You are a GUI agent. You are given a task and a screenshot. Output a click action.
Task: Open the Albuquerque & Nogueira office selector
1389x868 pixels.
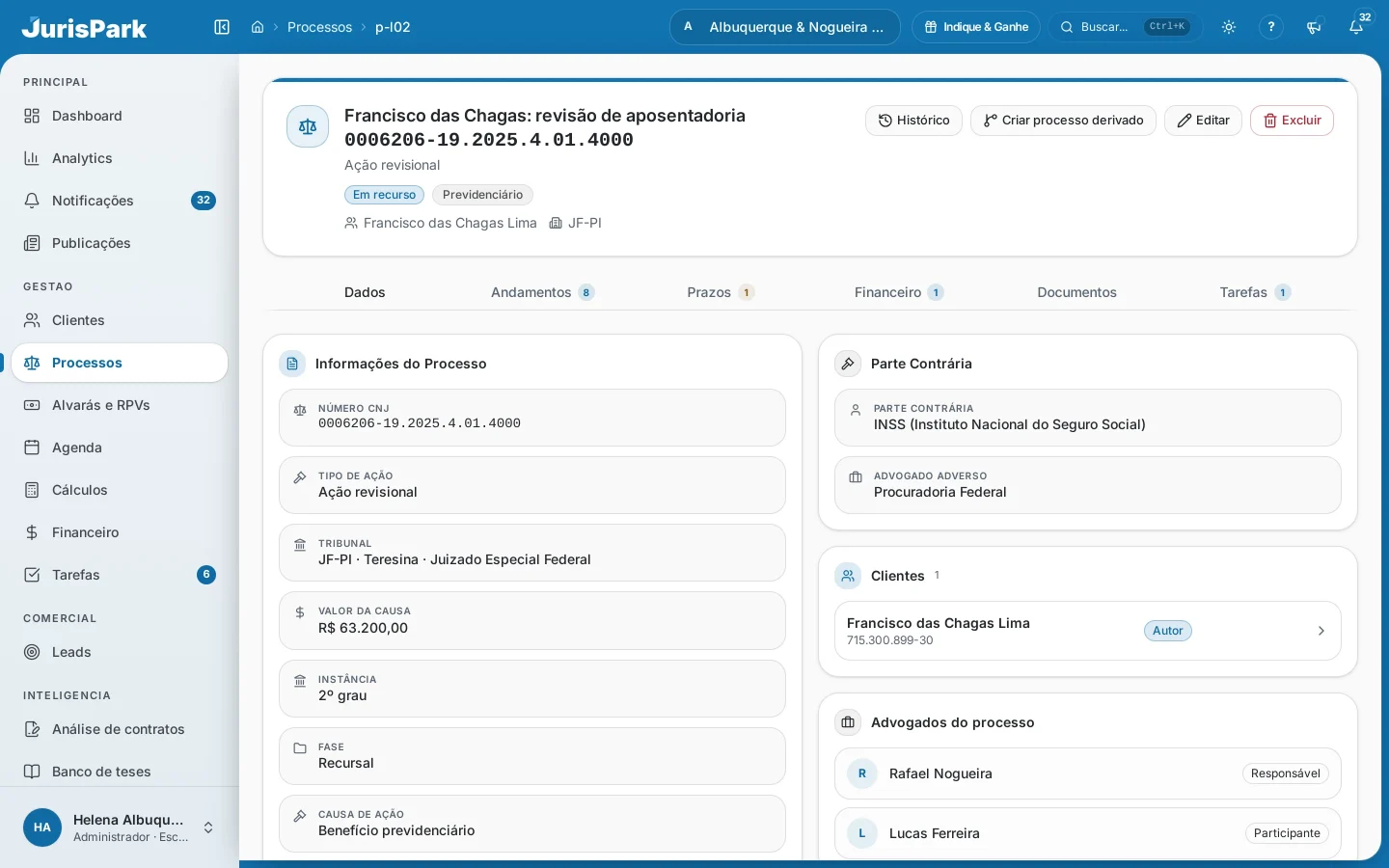pyautogui.click(x=785, y=27)
